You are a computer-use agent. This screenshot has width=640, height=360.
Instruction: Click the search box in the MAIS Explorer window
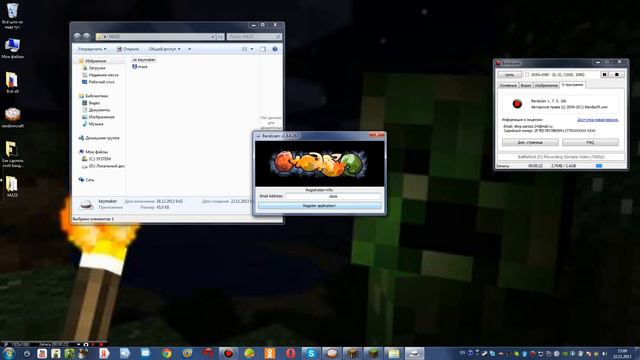[x=254, y=37]
